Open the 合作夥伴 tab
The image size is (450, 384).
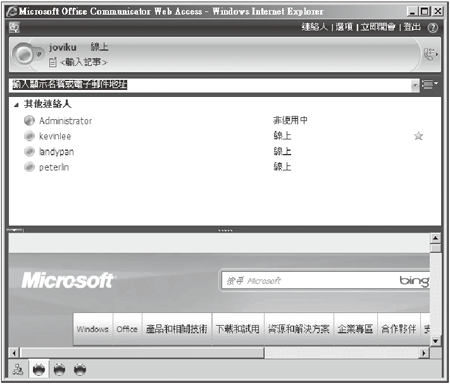tap(399, 329)
